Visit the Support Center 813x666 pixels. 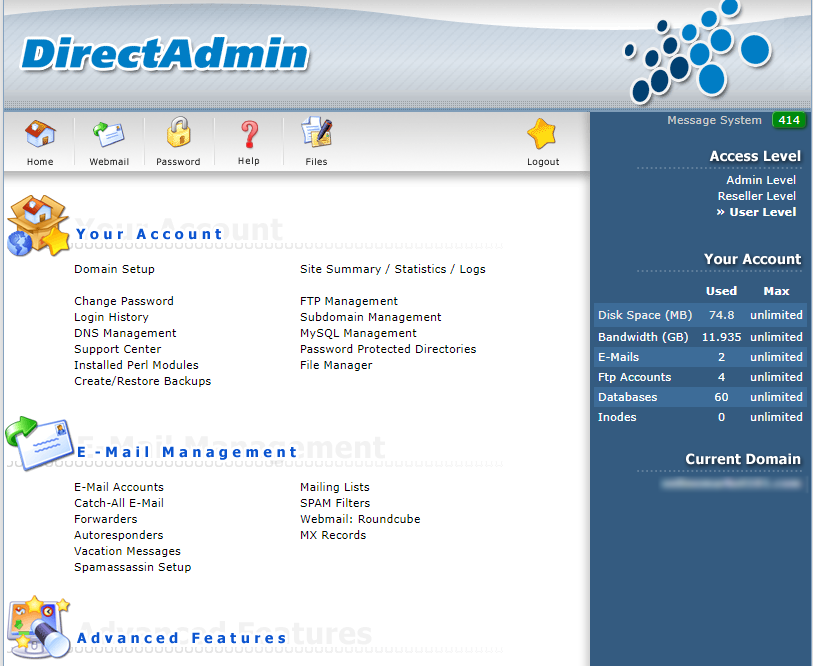click(118, 350)
